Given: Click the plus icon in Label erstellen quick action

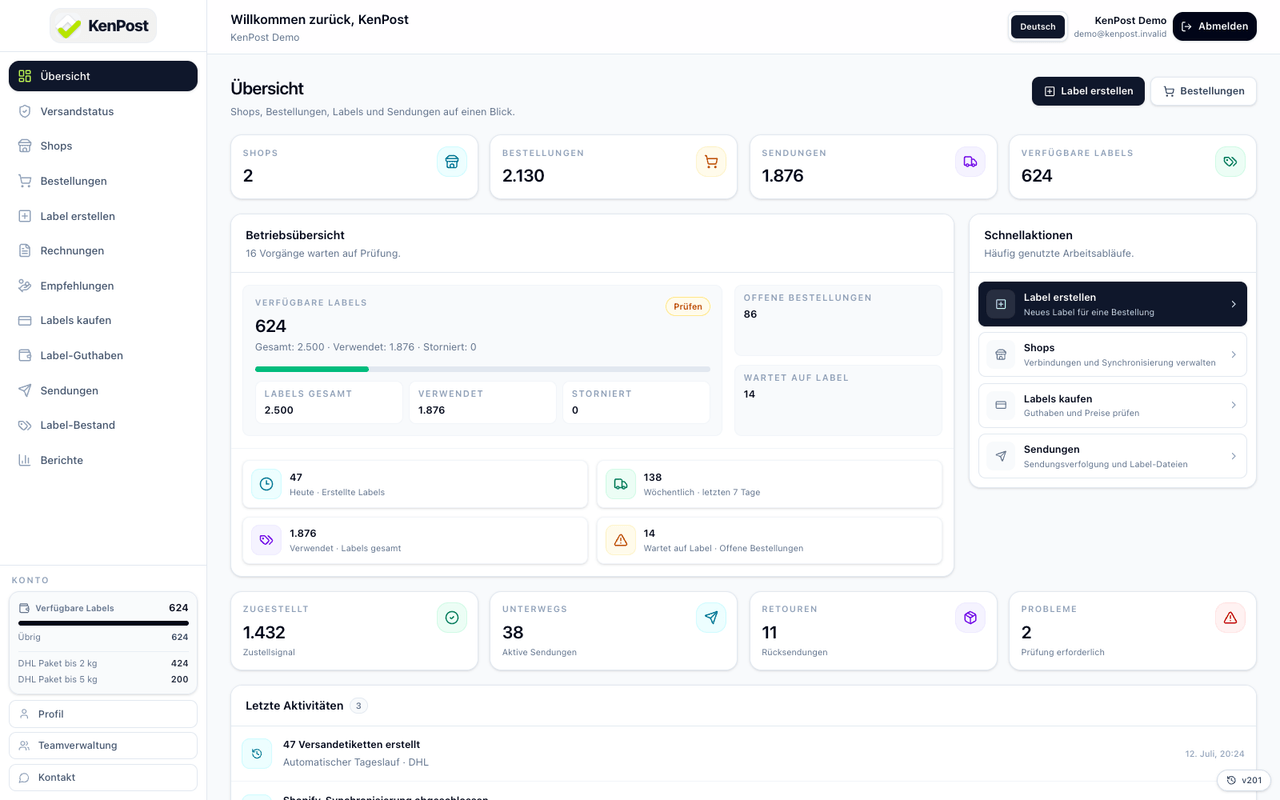Looking at the screenshot, I should pyautogui.click(x=1001, y=304).
